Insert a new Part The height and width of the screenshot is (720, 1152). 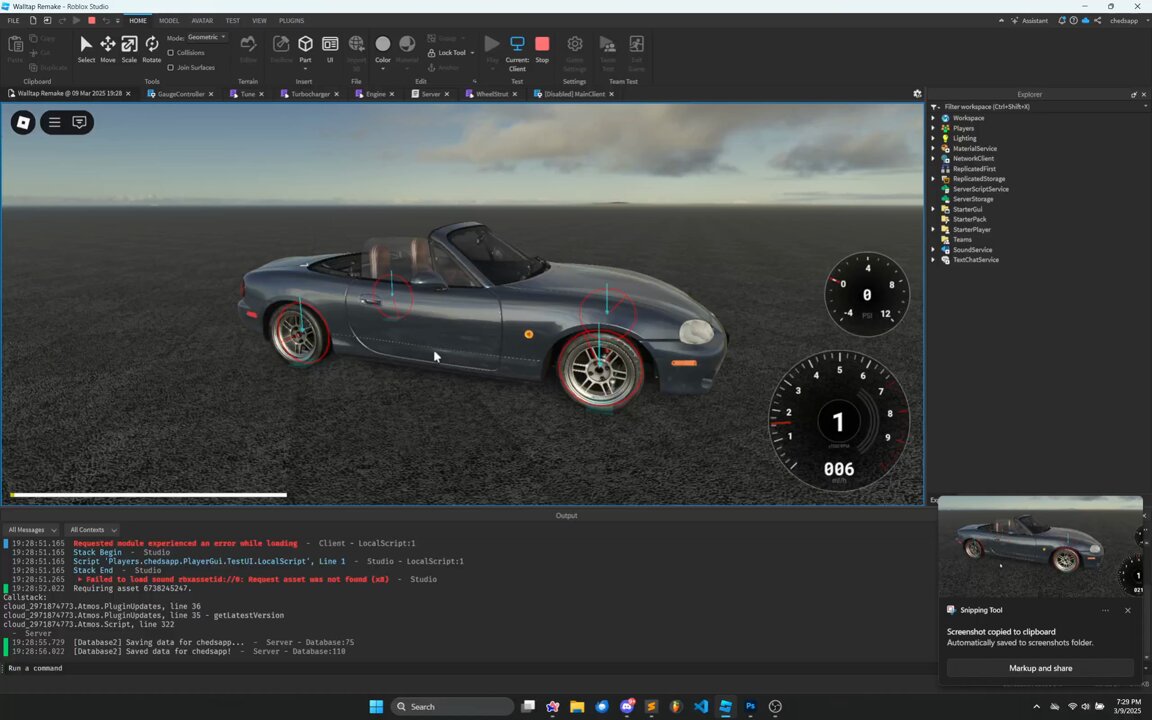[305, 49]
